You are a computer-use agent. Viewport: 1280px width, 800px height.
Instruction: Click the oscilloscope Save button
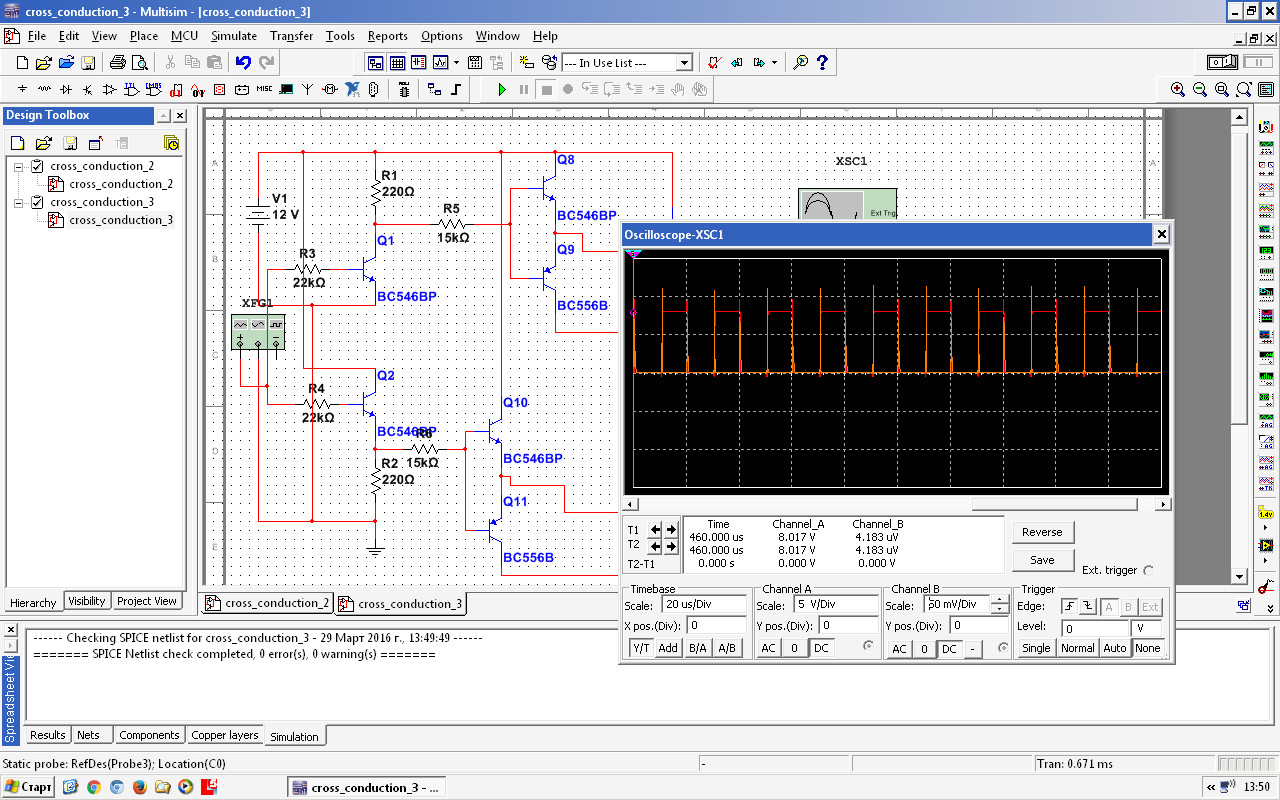(1042, 560)
